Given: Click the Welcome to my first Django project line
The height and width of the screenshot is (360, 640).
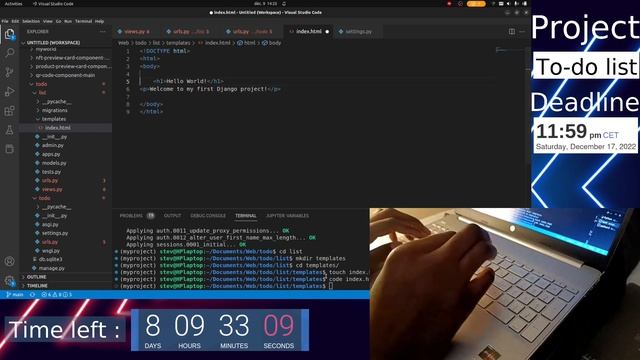Looking at the screenshot, I should pyautogui.click(x=210, y=89).
